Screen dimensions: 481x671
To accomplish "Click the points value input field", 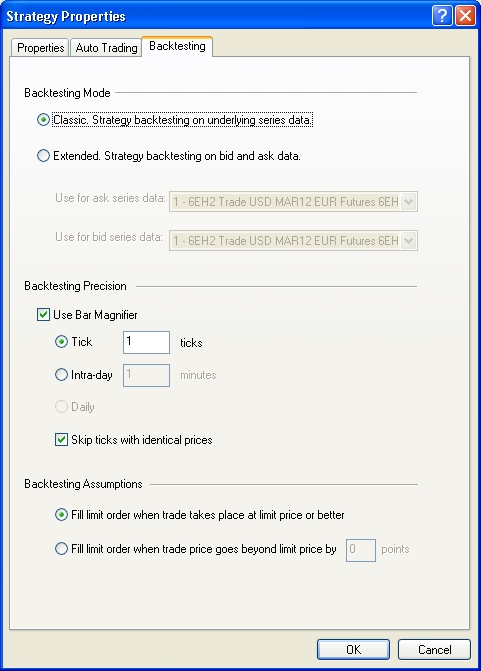I will pyautogui.click(x=361, y=550).
